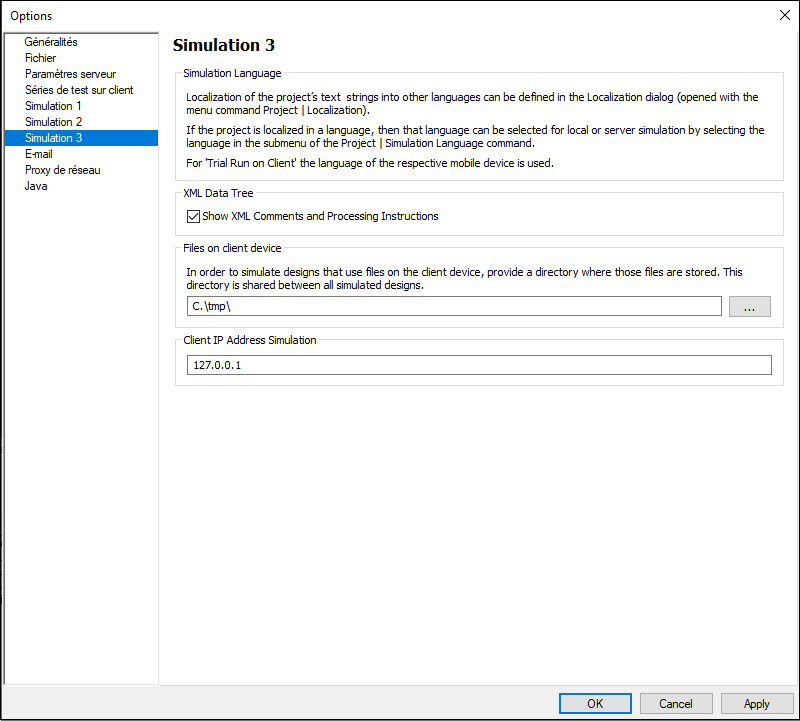Open Séries de test sur client
The height and width of the screenshot is (721, 800).
79,90
